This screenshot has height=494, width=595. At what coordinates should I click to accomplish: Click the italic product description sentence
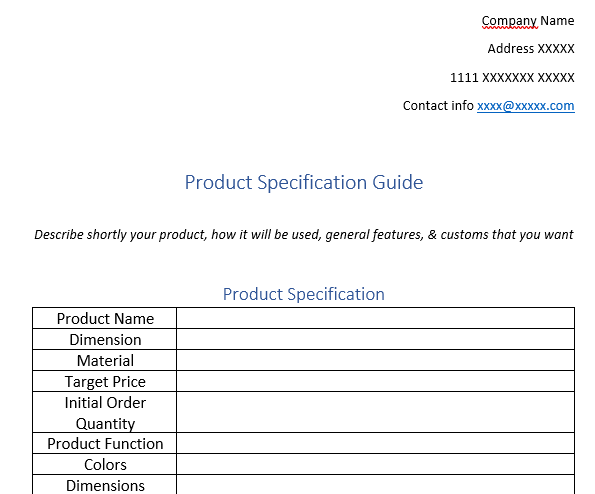click(x=304, y=234)
